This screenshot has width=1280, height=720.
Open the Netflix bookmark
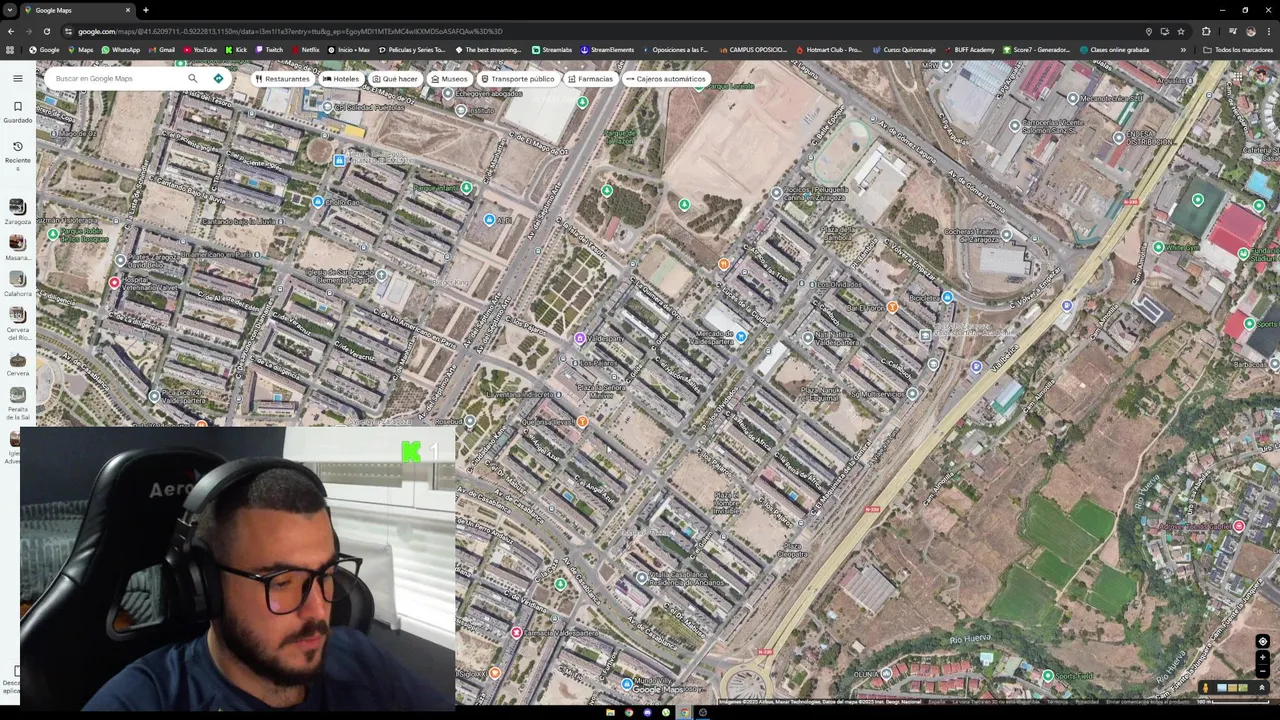pos(305,50)
